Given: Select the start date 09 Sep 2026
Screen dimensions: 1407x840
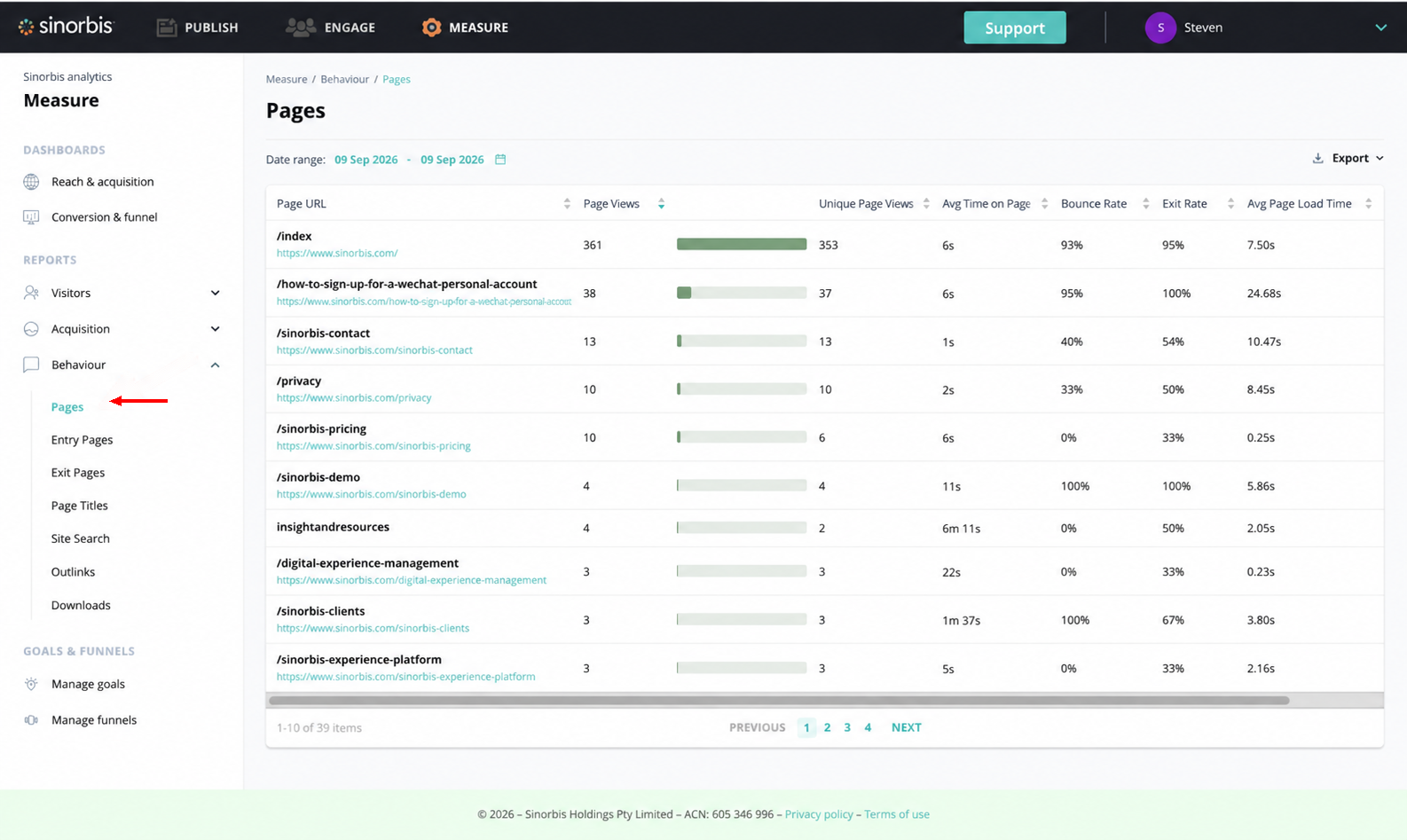Looking at the screenshot, I should pyautogui.click(x=366, y=160).
